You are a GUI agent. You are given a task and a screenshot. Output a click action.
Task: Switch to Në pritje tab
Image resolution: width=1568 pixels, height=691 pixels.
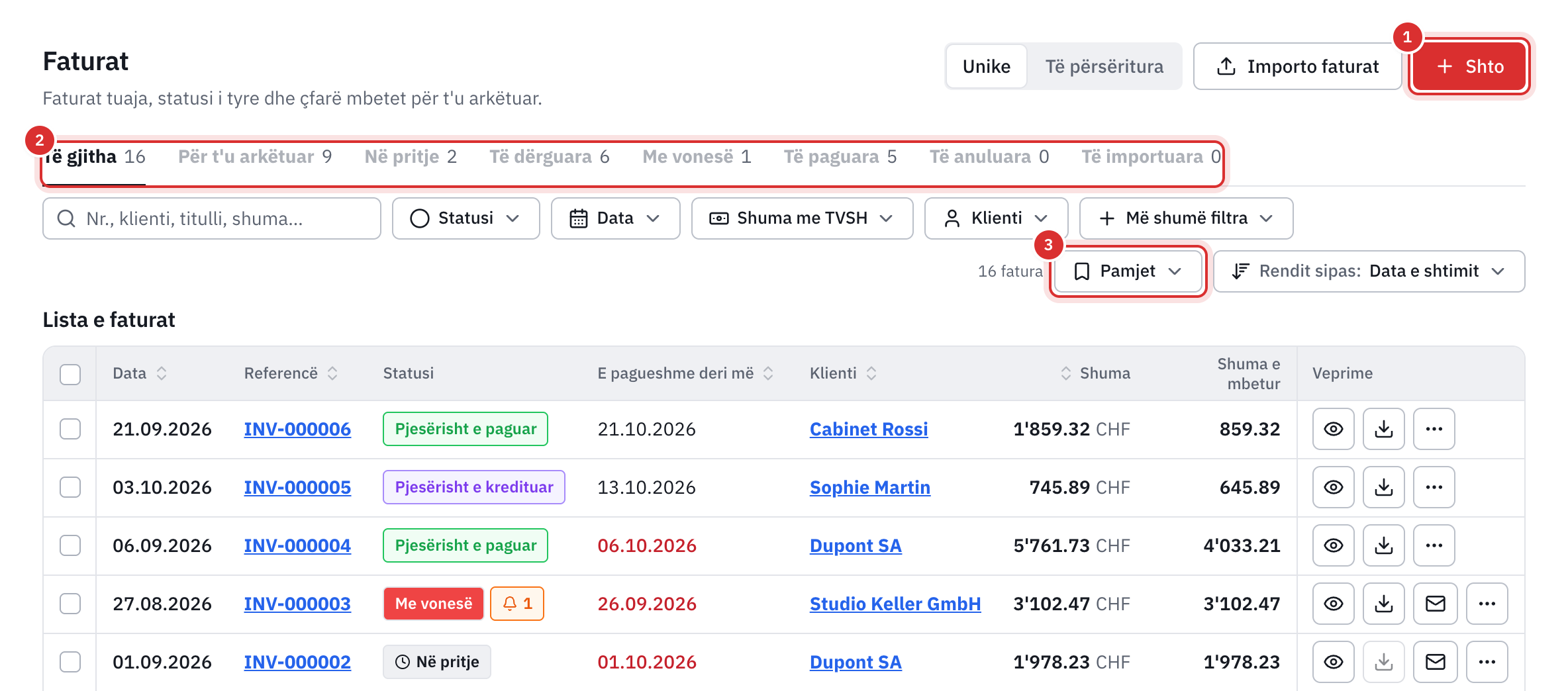(411, 157)
